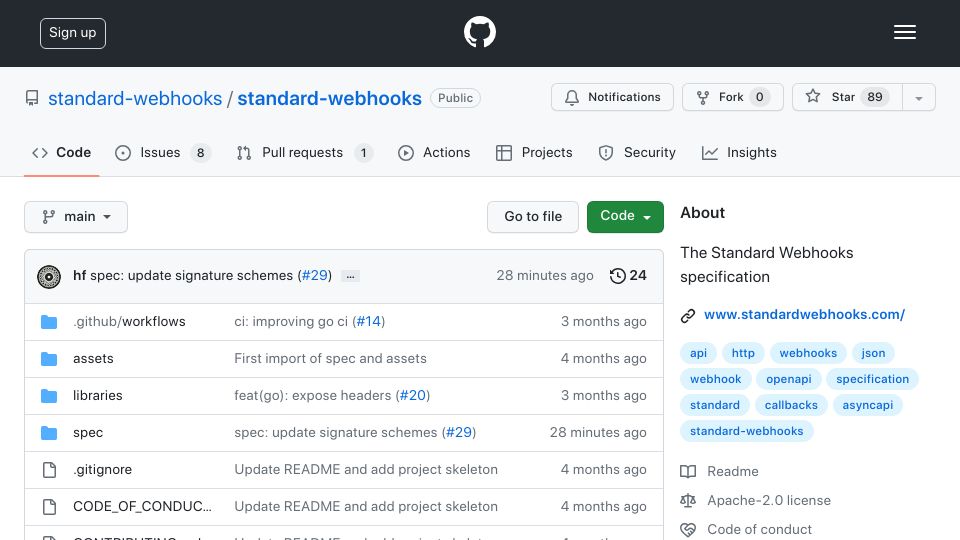
Task: Click the callbacks topic tag
Action: click(791, 405)
